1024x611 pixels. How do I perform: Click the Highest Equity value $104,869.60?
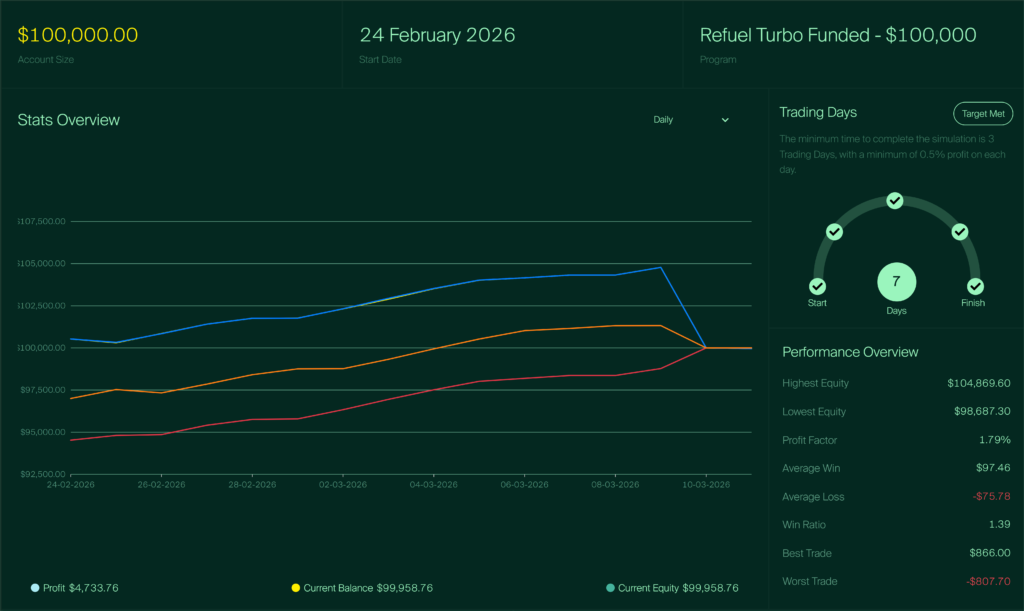point(978,383)
